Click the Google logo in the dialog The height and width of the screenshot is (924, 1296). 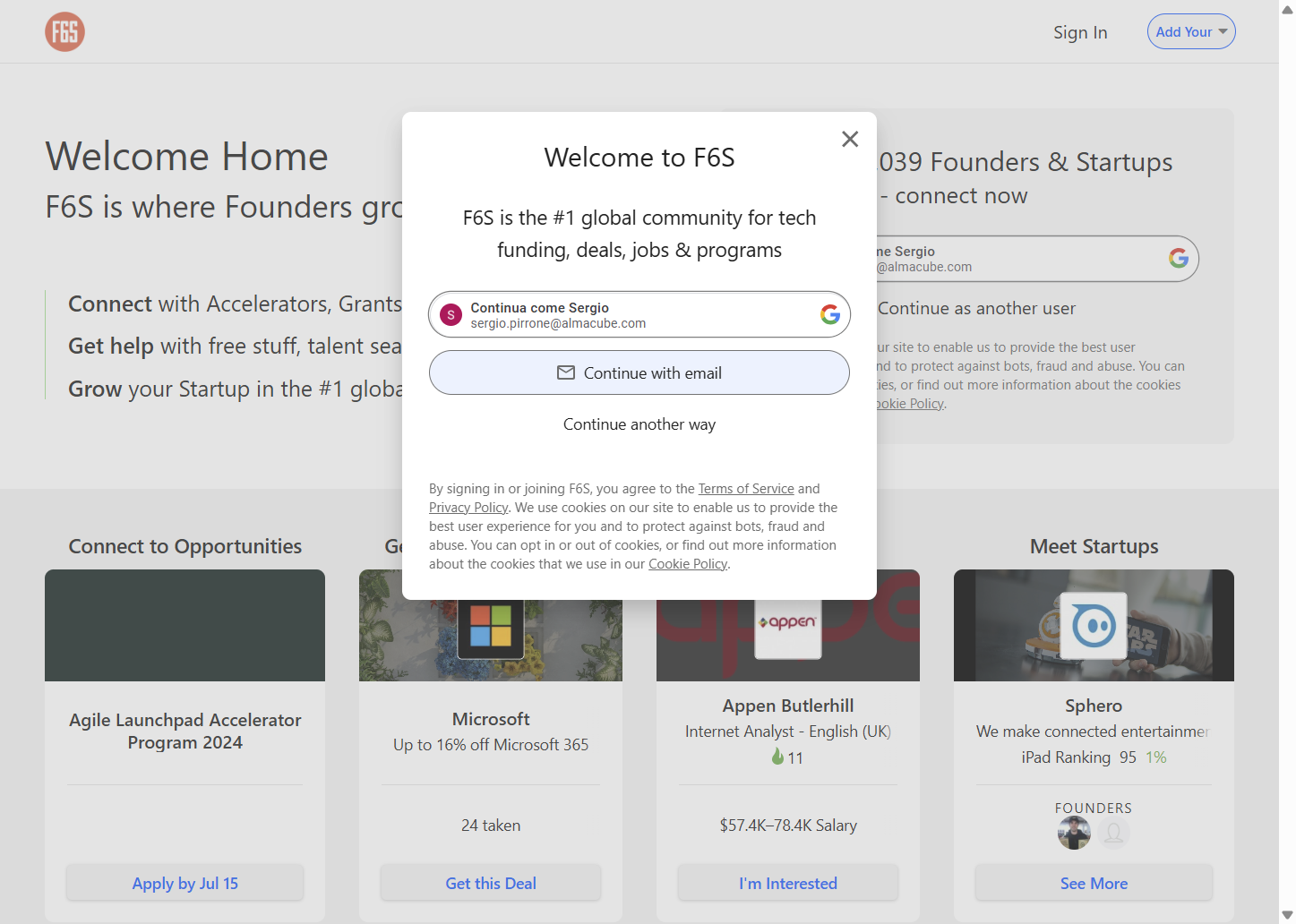click(830, 314)
